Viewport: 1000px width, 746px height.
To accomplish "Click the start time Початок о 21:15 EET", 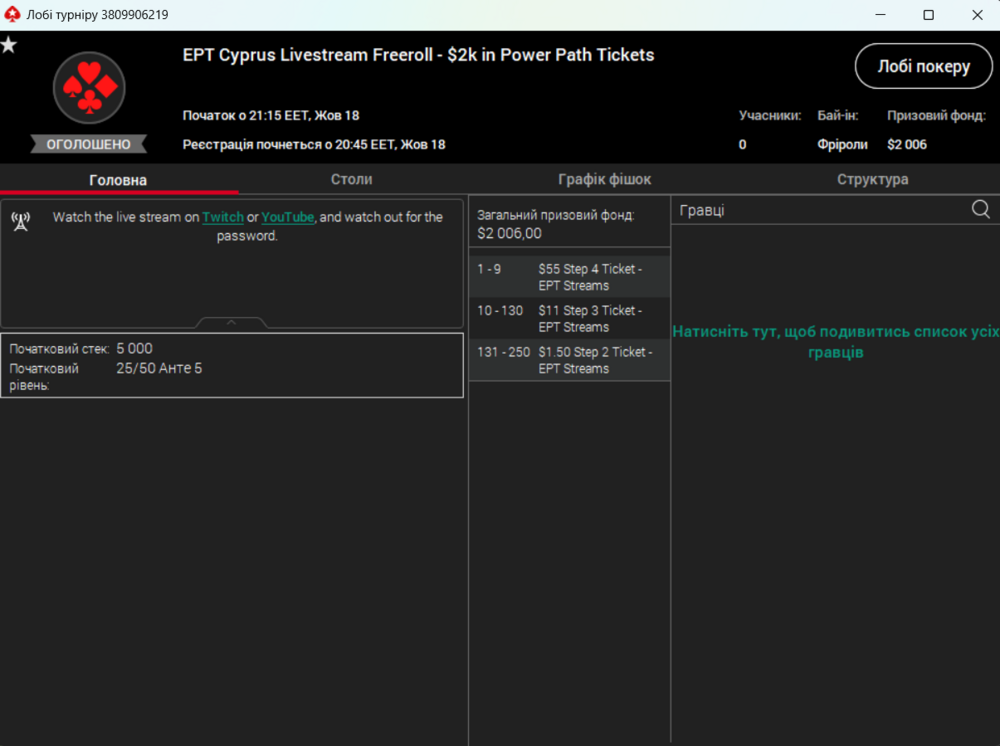I will click(271, 115).
